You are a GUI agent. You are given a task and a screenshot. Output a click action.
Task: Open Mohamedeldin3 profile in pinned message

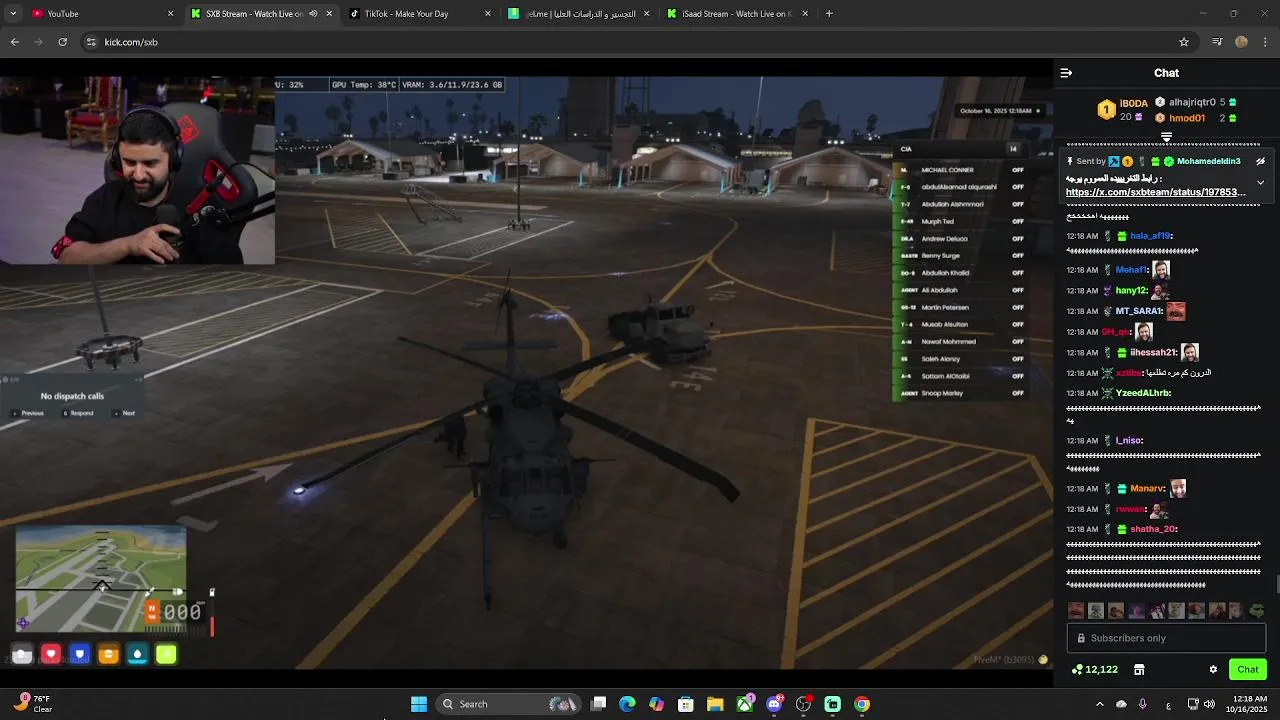click(x=1208, y=161)
